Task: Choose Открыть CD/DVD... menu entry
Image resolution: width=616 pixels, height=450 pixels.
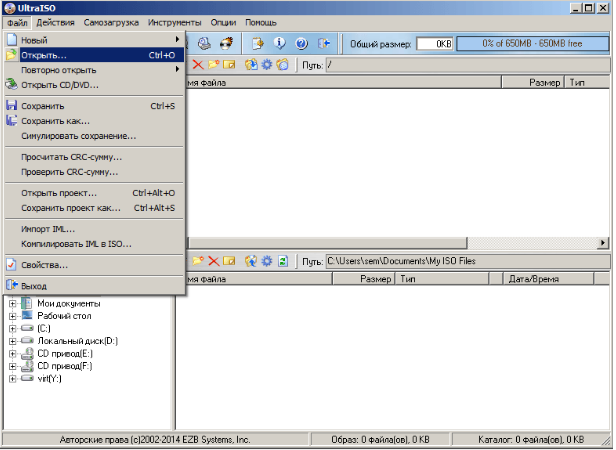Action: pyautogui.click(x=94, y=85)
